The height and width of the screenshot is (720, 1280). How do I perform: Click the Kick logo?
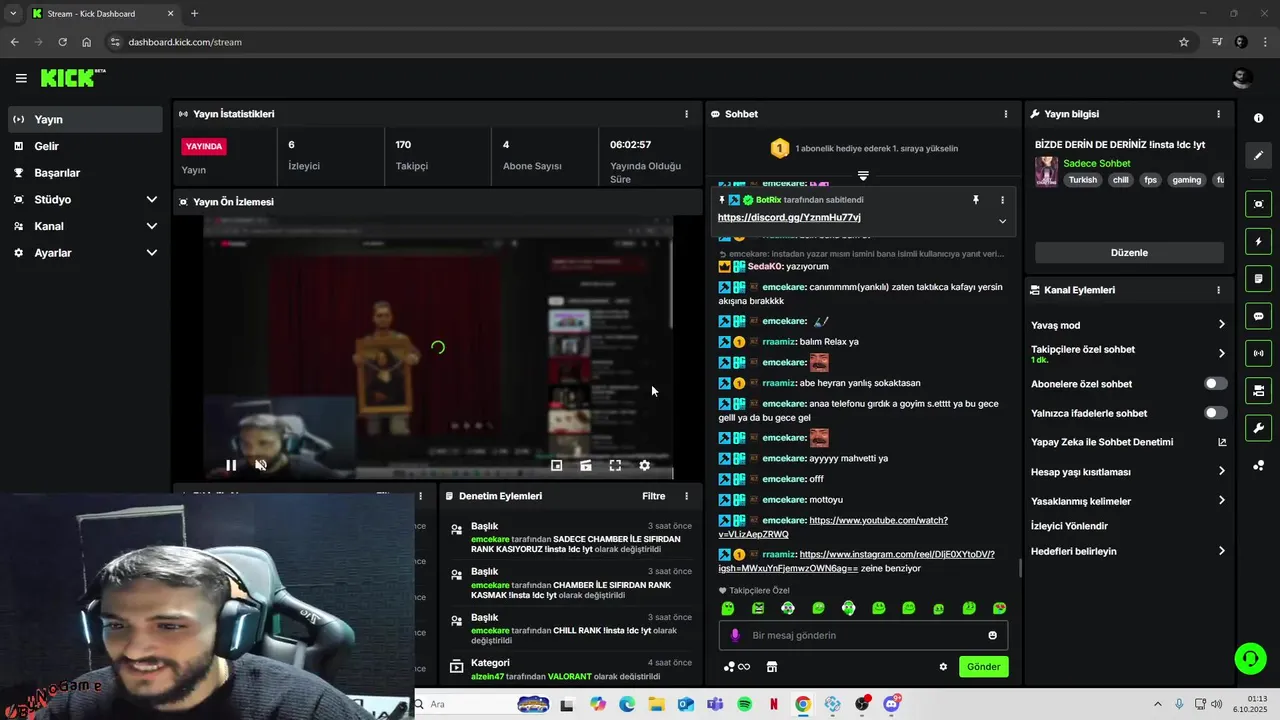coord(73,78)
